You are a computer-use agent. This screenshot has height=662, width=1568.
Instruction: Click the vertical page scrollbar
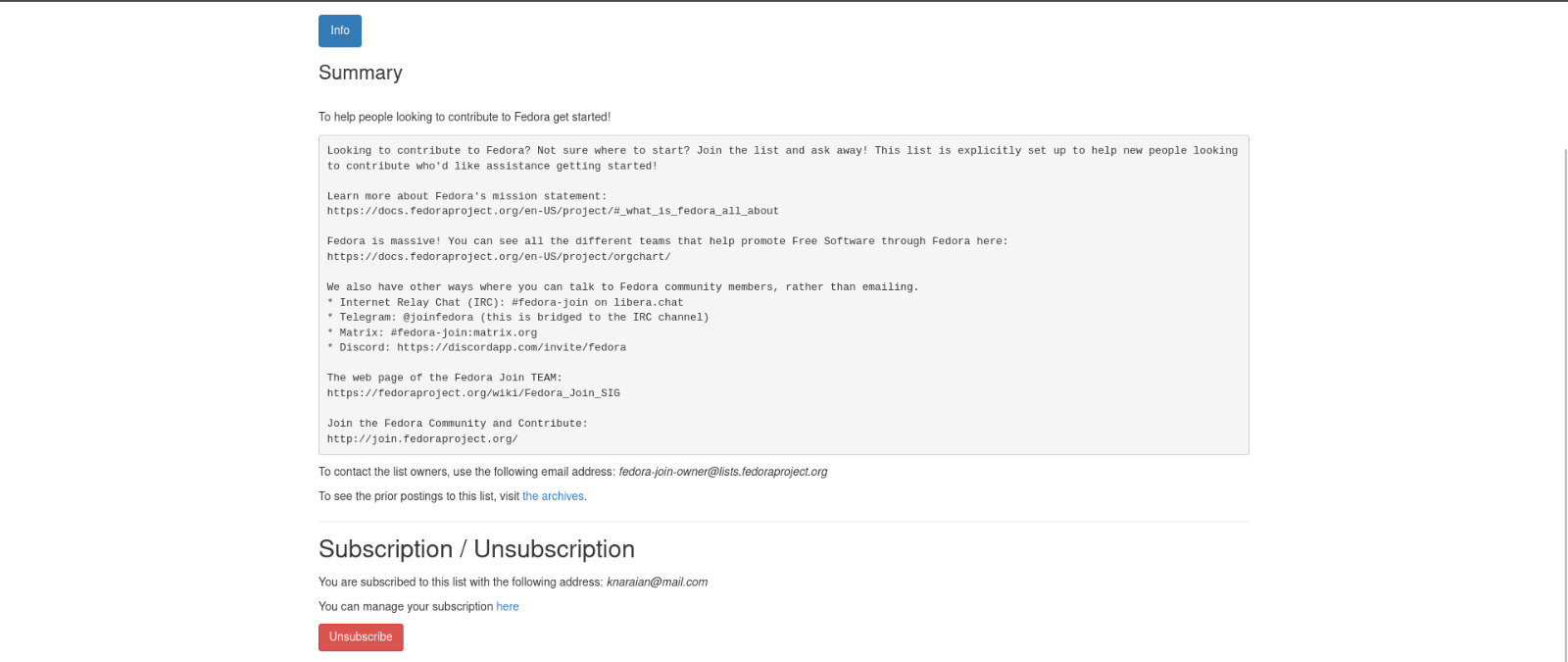click(1564, 404)
